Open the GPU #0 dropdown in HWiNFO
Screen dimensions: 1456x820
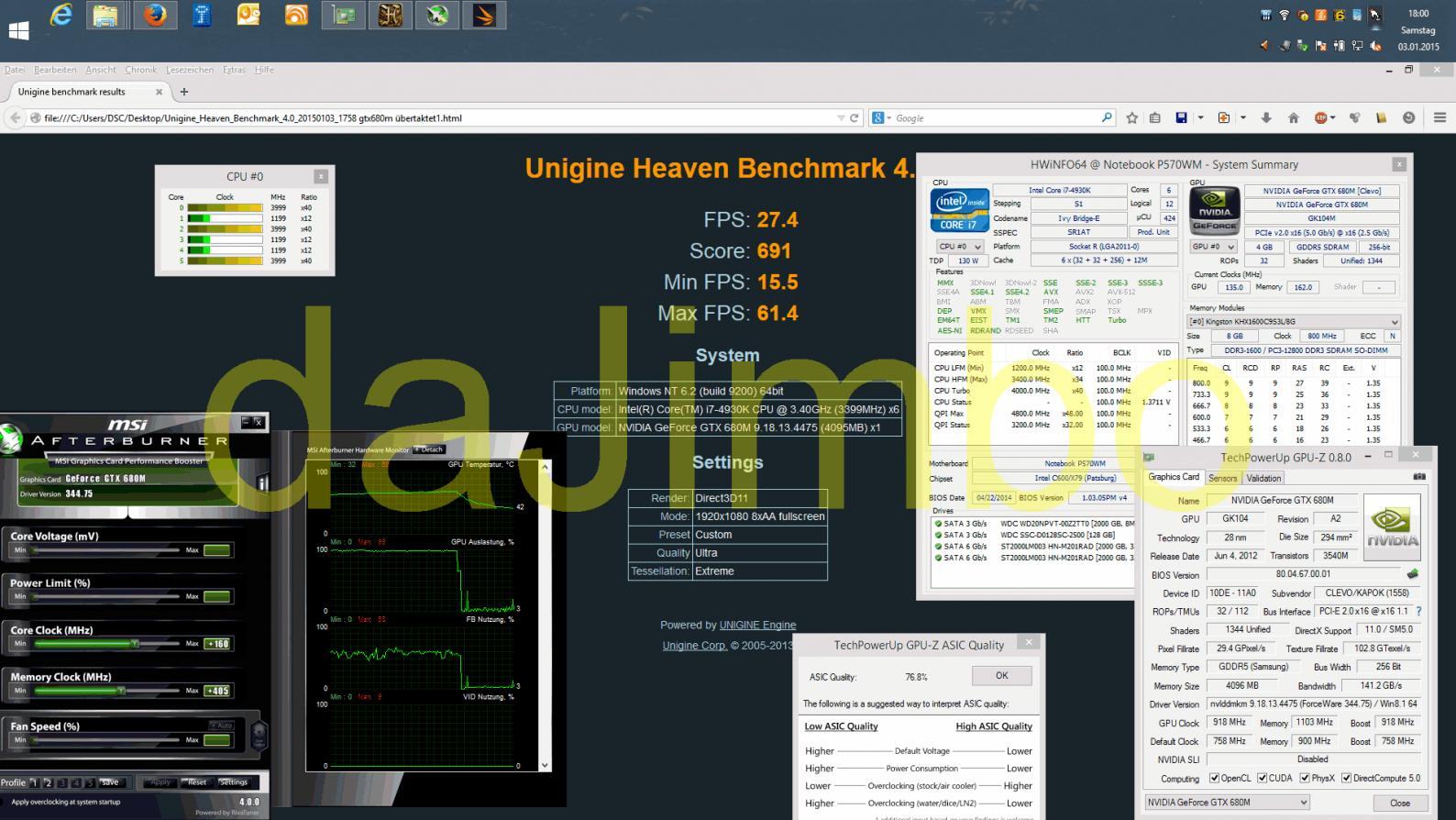click(1213, 247)
